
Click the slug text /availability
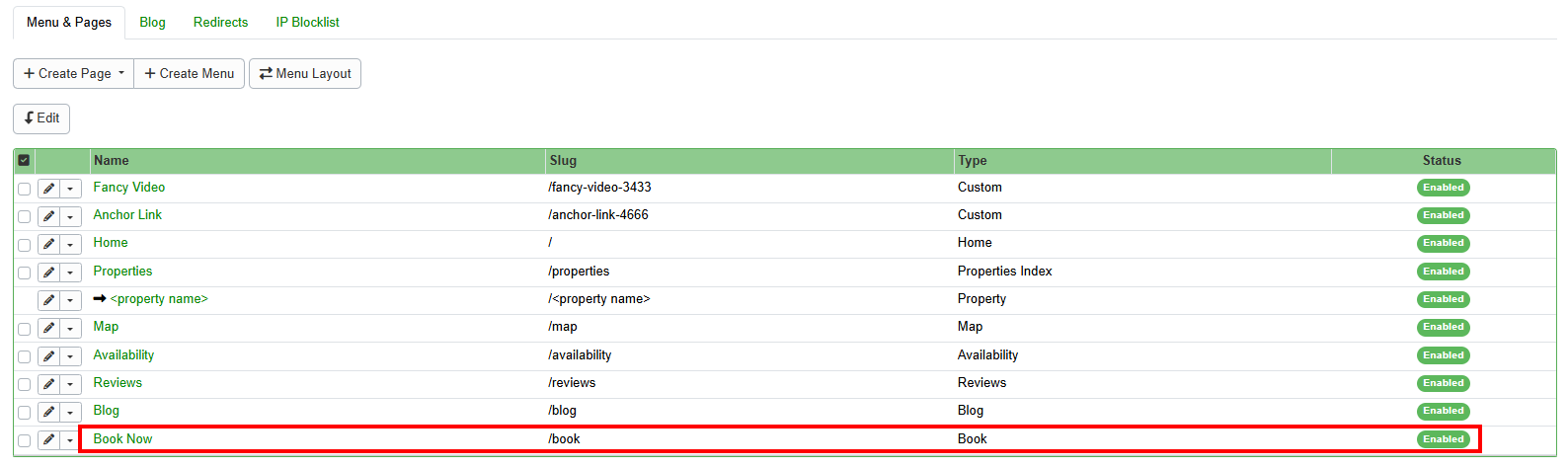point(580,354)
